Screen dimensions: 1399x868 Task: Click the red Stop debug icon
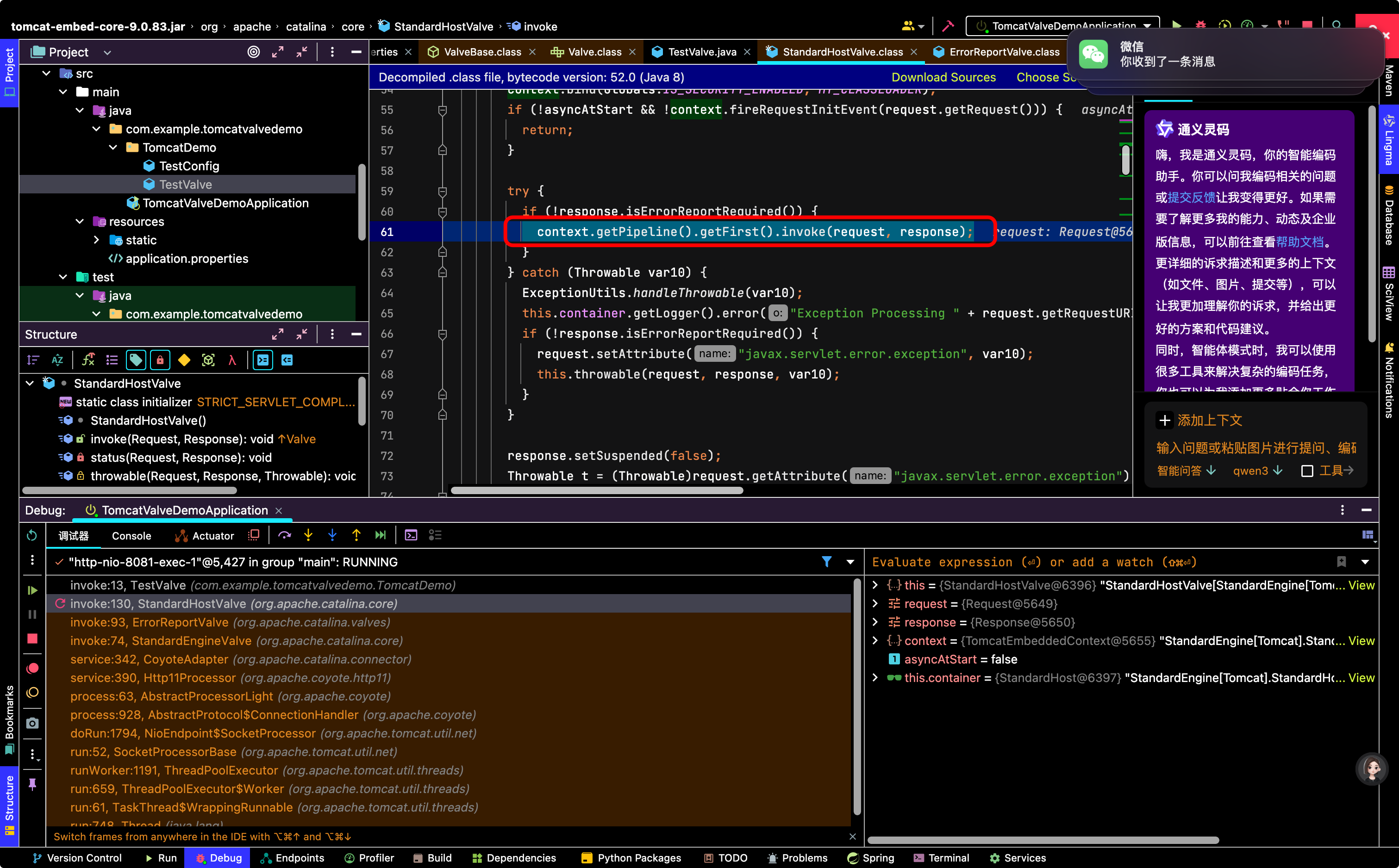[32, 639]
